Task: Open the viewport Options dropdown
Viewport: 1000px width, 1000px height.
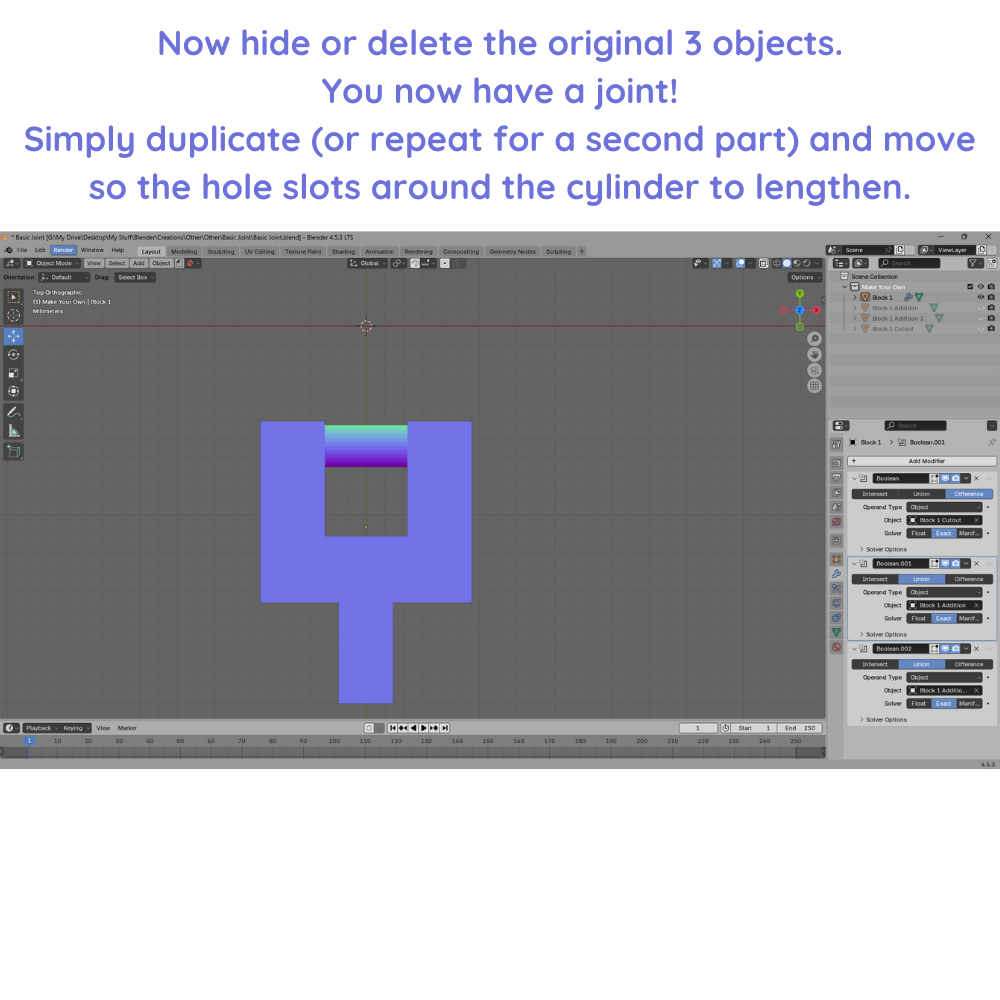Action: tap(805, 277)
